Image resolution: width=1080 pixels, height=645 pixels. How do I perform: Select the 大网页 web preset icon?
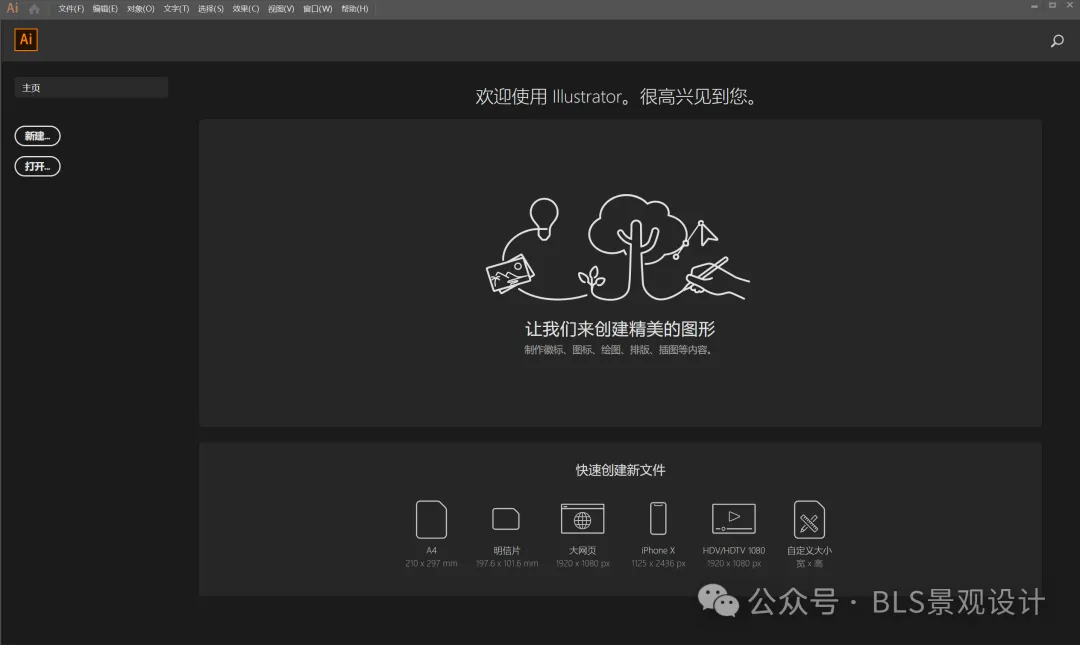tap(583, 519)
